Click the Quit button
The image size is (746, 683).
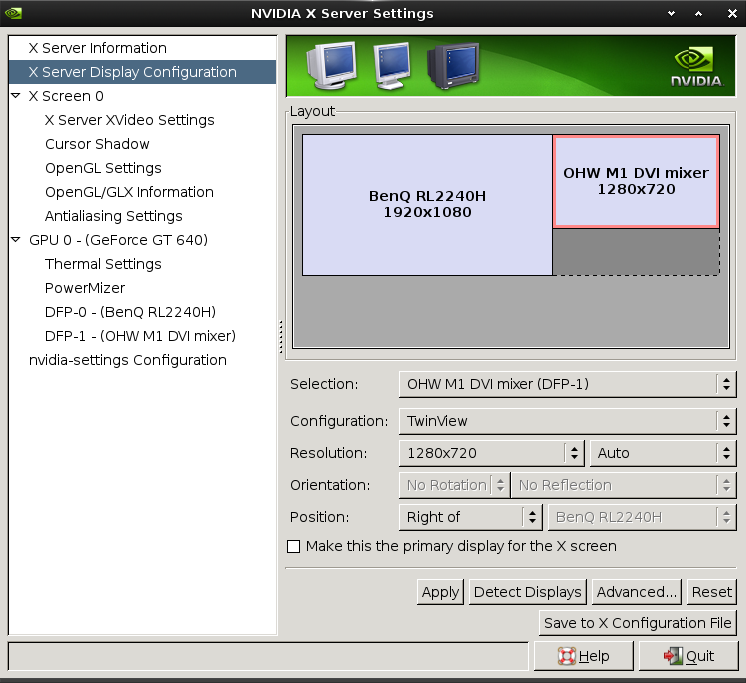click(x=688, y=656)
